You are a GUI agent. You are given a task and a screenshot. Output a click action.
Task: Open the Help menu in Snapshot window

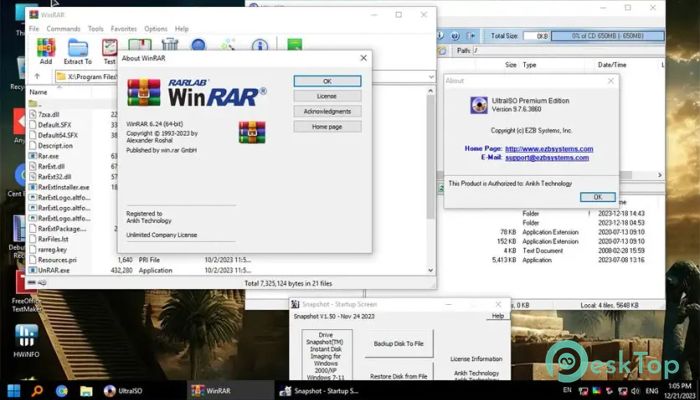(498, 316)
